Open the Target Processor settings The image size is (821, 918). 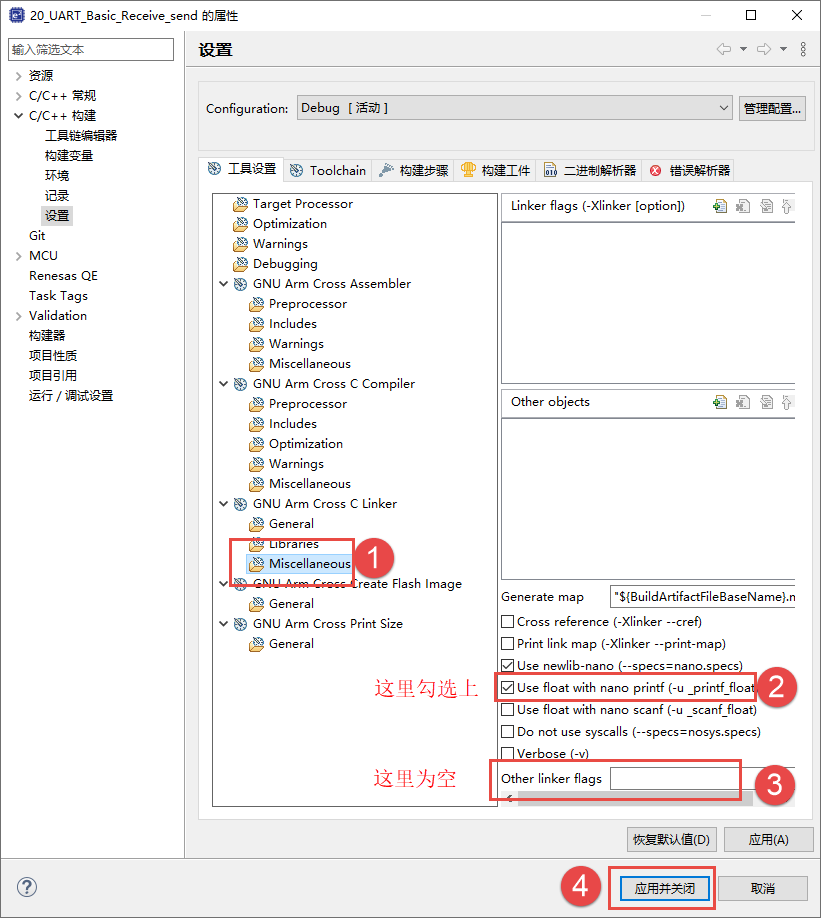pyautogui.click(x=303, y=204)
